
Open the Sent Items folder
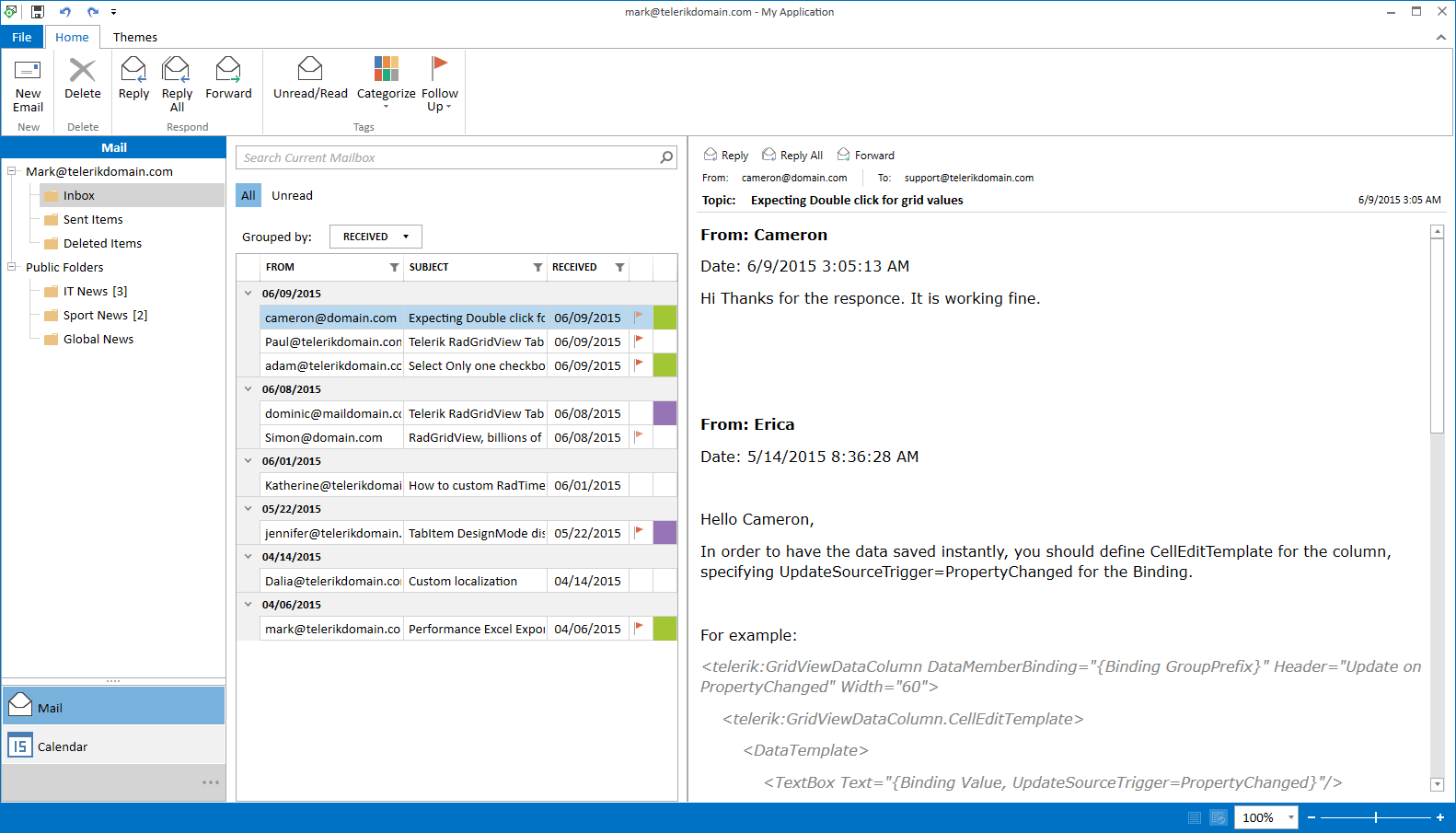click(x=93, y=219)
